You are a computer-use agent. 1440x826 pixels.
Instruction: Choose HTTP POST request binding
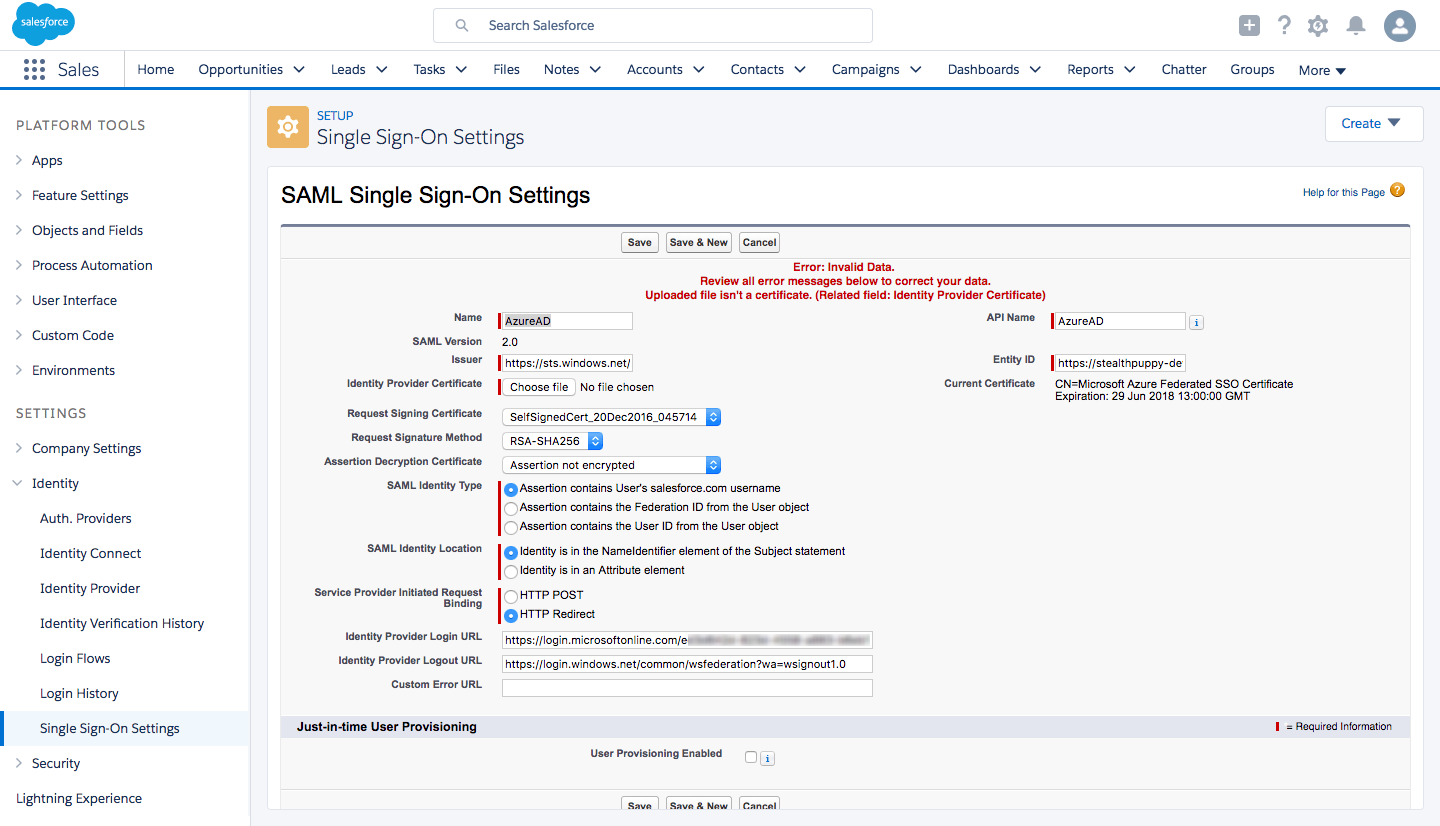pos(511,596)
